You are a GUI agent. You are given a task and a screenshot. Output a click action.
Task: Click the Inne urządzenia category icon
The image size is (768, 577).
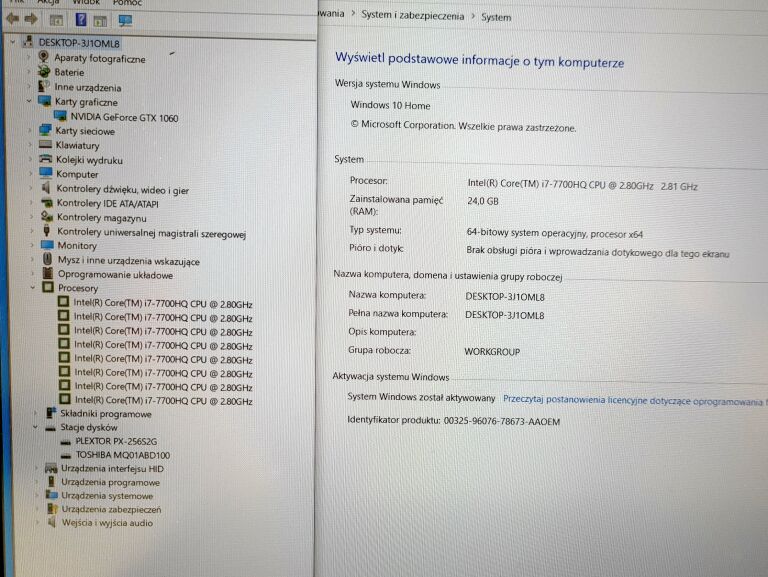tap(44, 86)
